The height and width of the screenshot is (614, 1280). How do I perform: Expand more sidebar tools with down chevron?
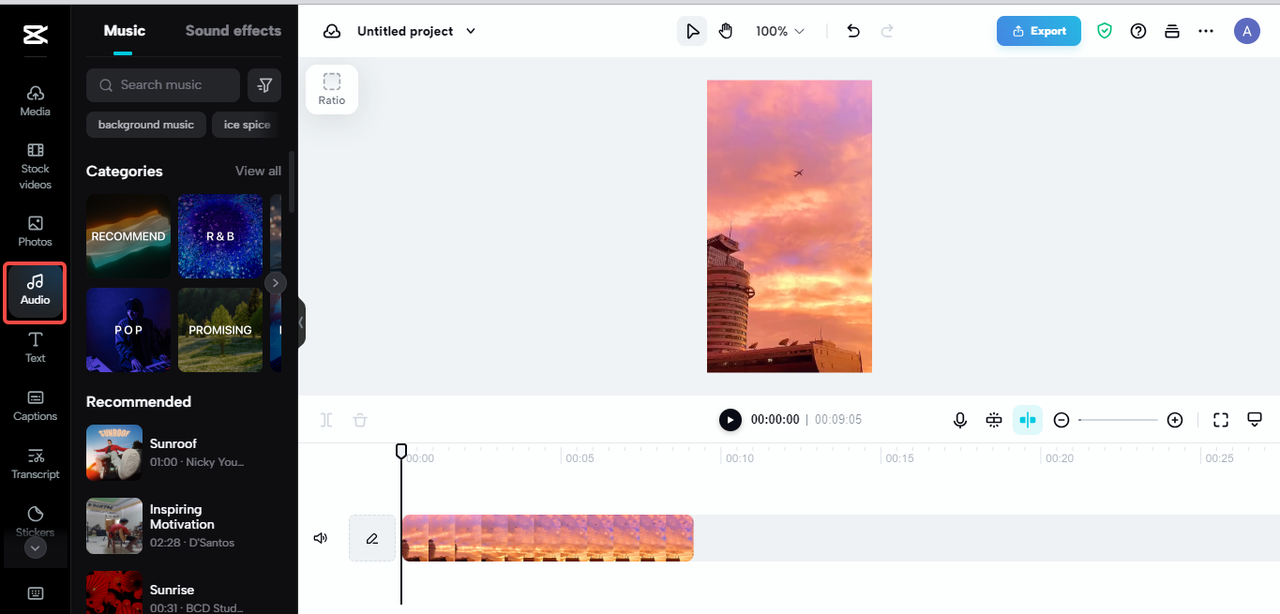point(35,548)
